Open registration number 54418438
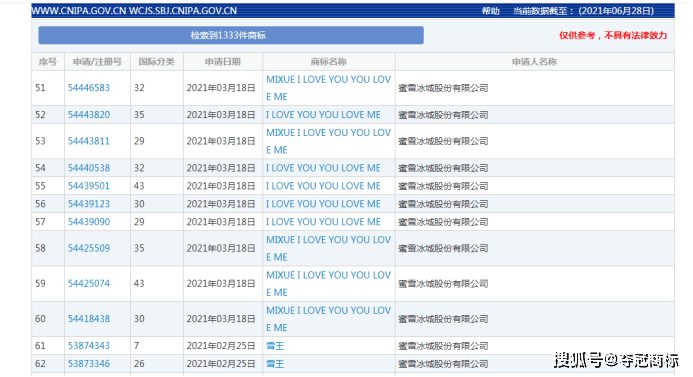 (88, 319)
